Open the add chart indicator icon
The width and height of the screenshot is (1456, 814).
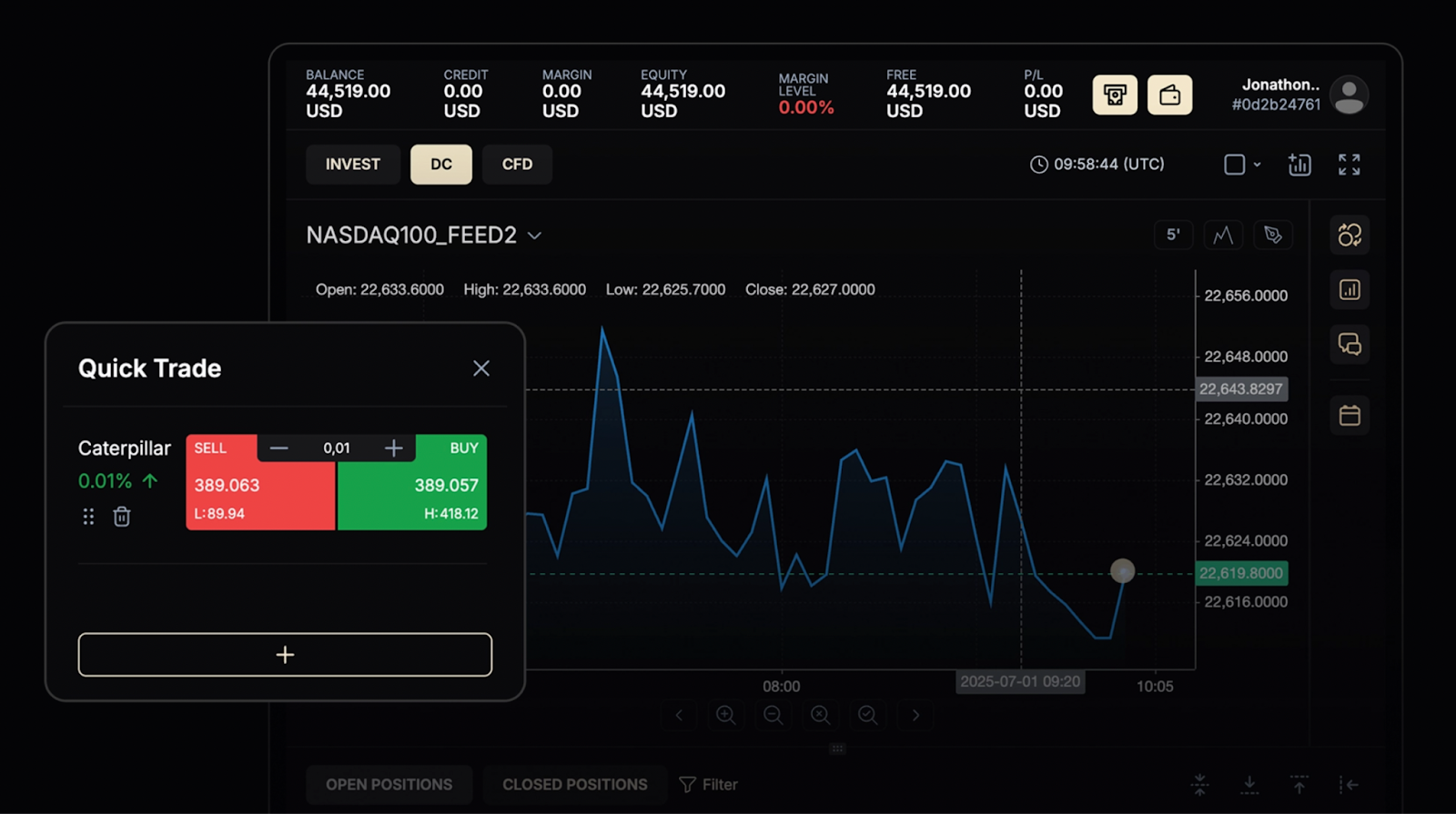1299,165
